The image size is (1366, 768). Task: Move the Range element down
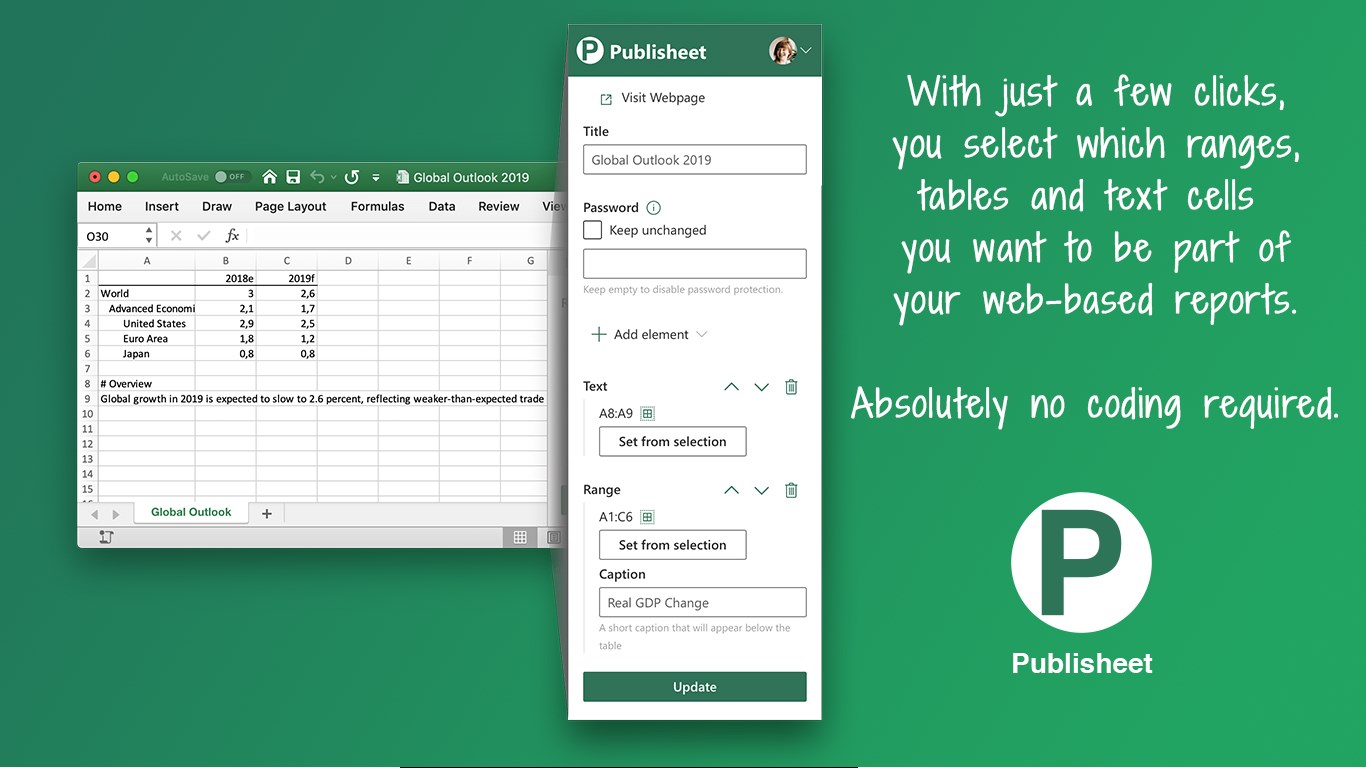[762, 490]
